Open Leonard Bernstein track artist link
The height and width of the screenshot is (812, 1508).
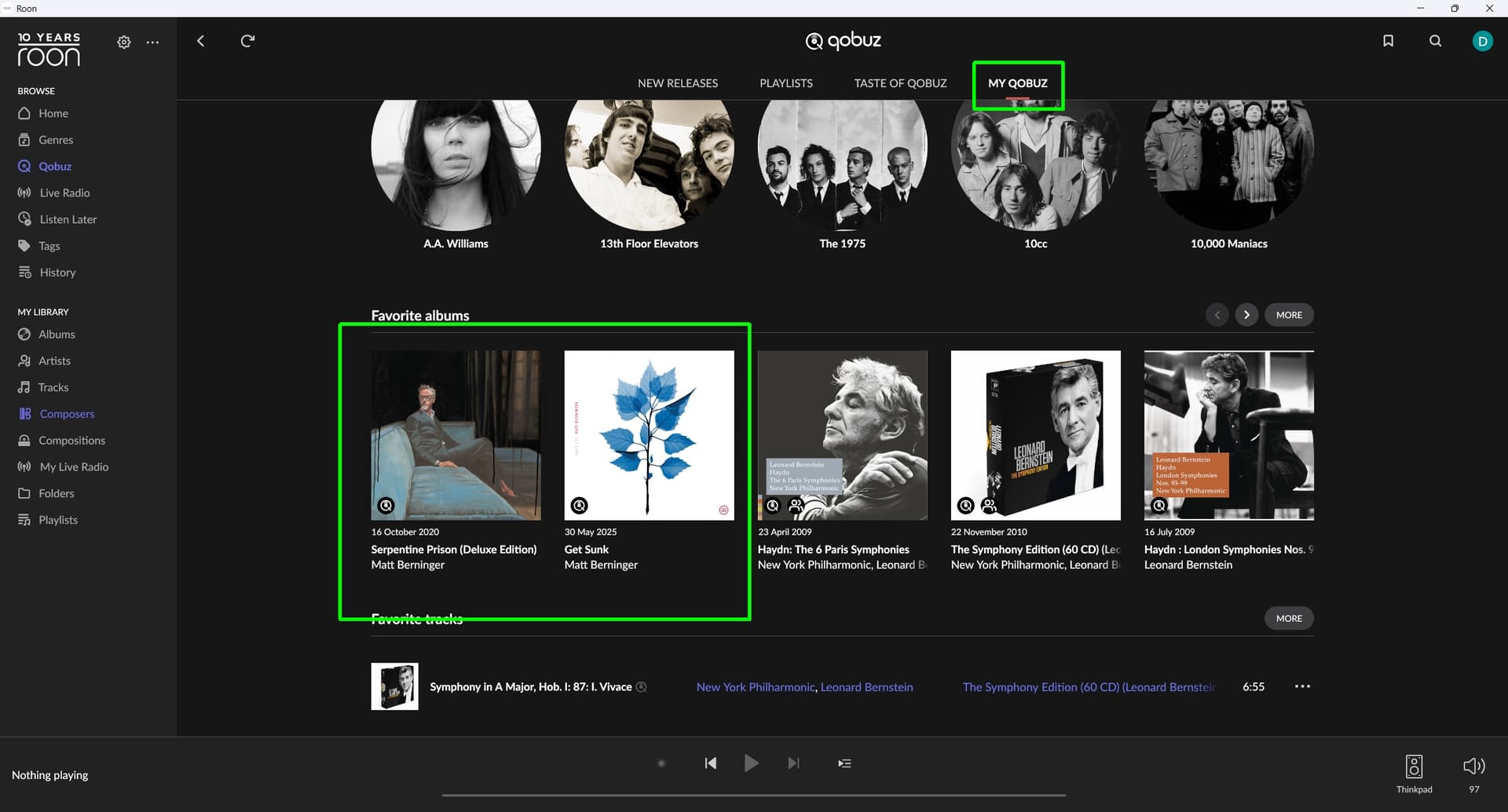867,687
